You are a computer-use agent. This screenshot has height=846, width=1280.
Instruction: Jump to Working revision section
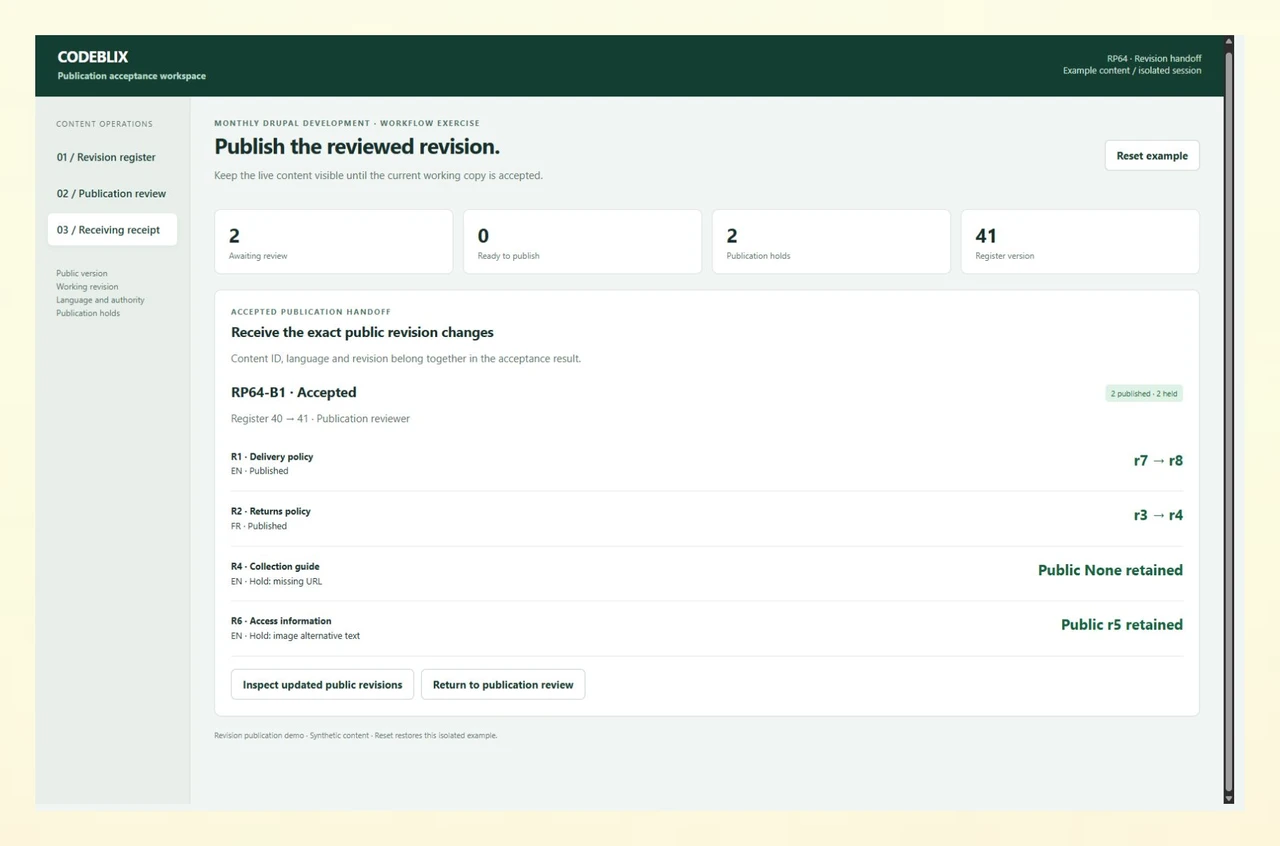click(x=87, y=287)
